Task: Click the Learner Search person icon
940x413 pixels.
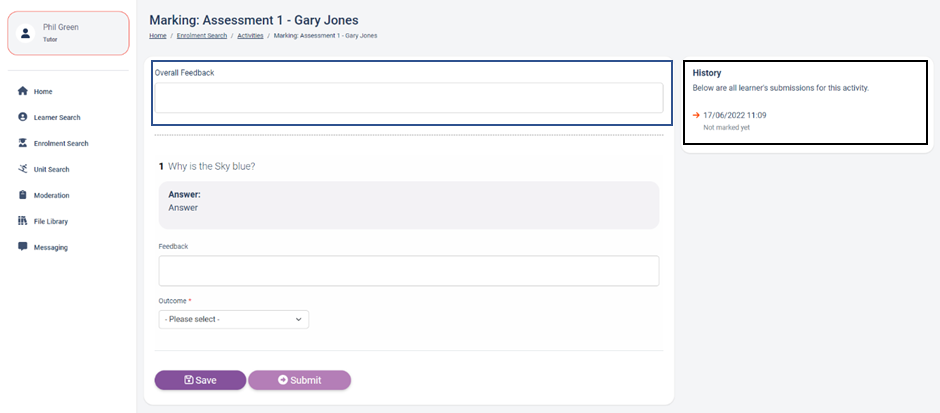Action: (23, 117)
